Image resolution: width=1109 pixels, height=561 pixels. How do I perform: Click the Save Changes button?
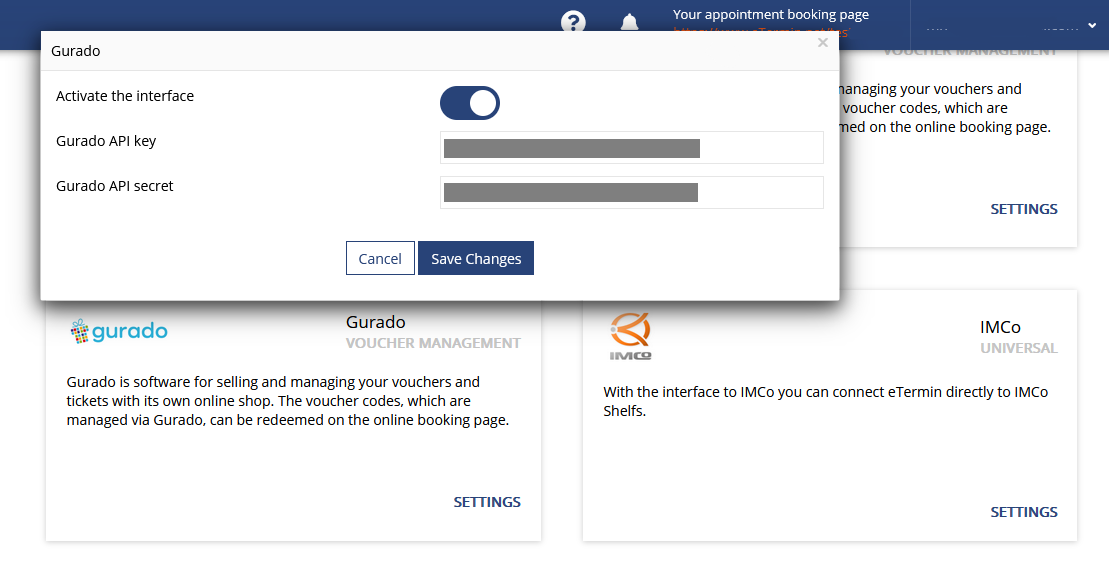click(476, 258)
